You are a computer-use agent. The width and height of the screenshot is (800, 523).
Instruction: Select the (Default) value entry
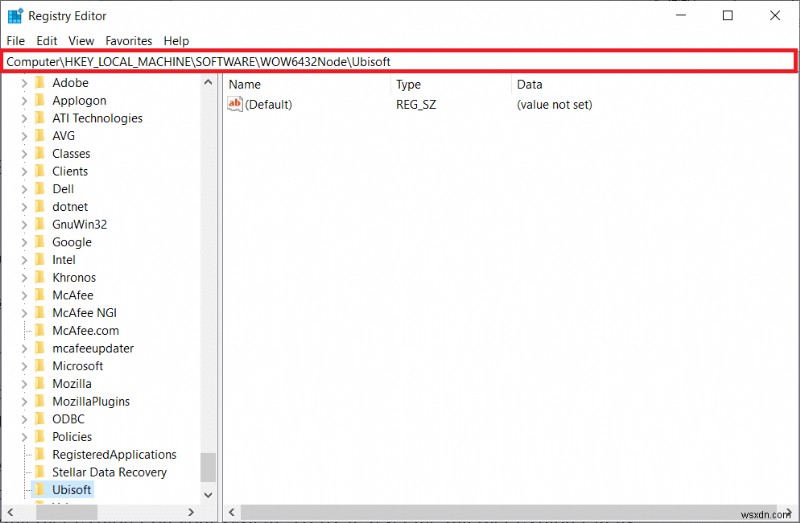(x=268, y=105)
